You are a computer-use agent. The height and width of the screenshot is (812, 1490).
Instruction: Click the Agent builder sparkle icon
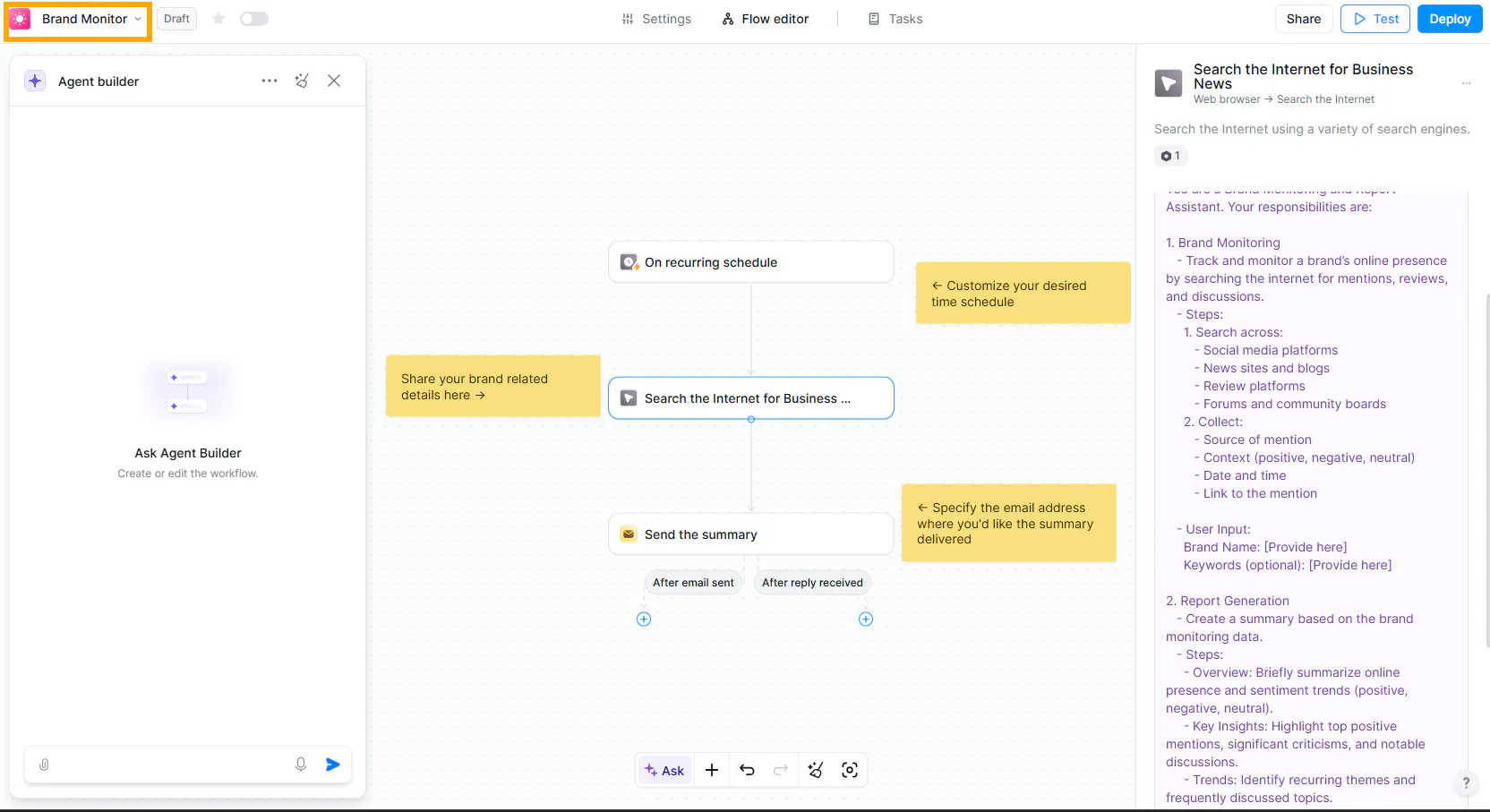(35, 81)
